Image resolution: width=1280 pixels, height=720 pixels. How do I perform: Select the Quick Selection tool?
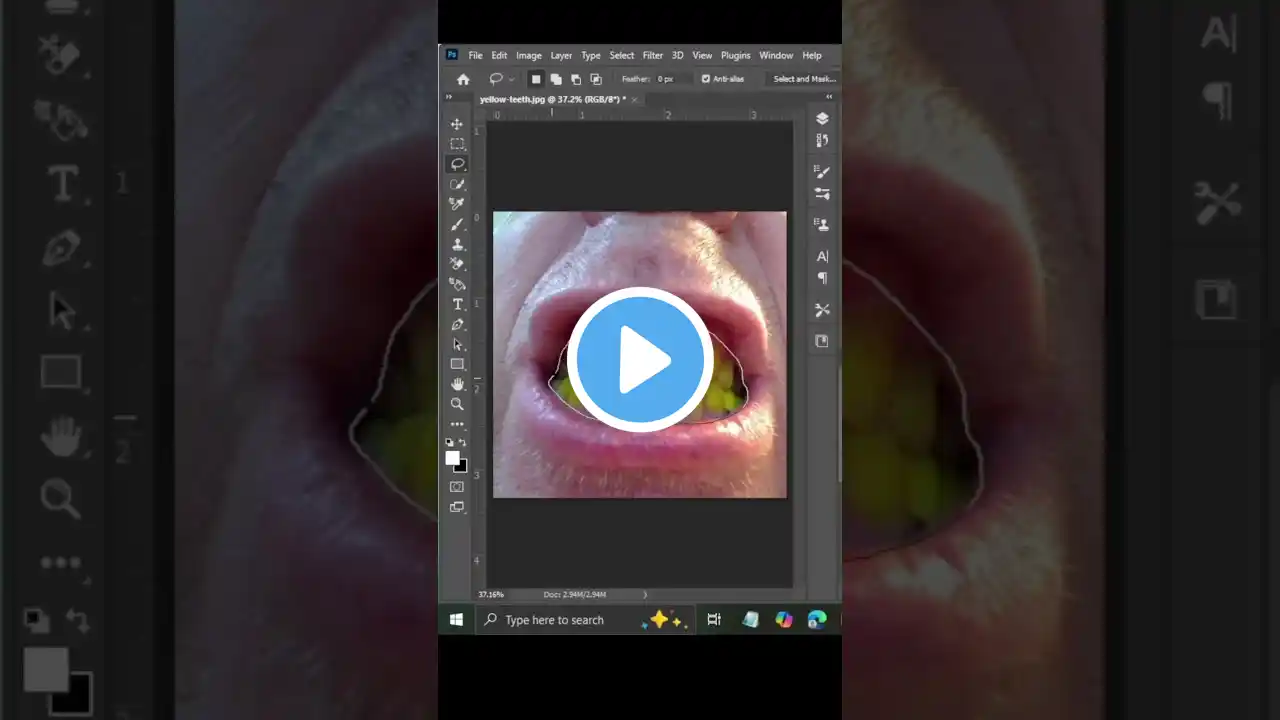coord(457,184)
